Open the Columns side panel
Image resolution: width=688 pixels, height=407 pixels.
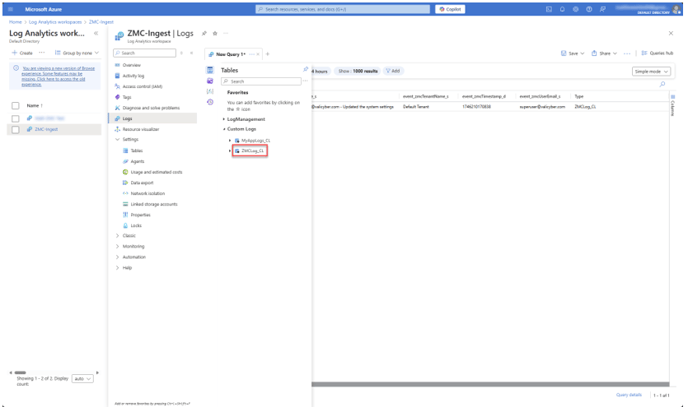tap(673, 105)
